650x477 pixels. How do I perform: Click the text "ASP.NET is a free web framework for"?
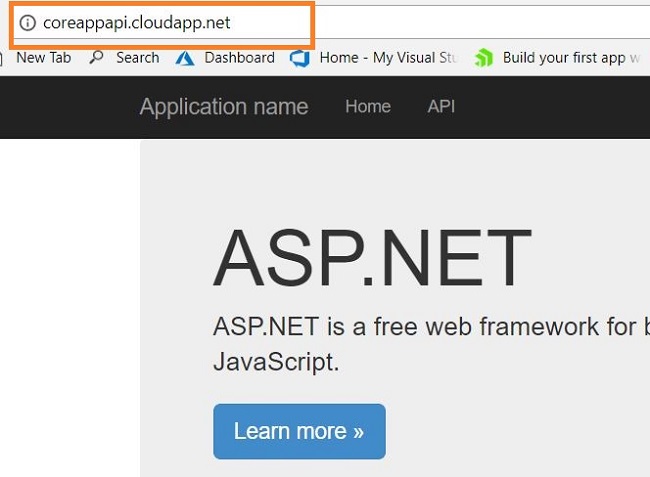click(424, 327)
